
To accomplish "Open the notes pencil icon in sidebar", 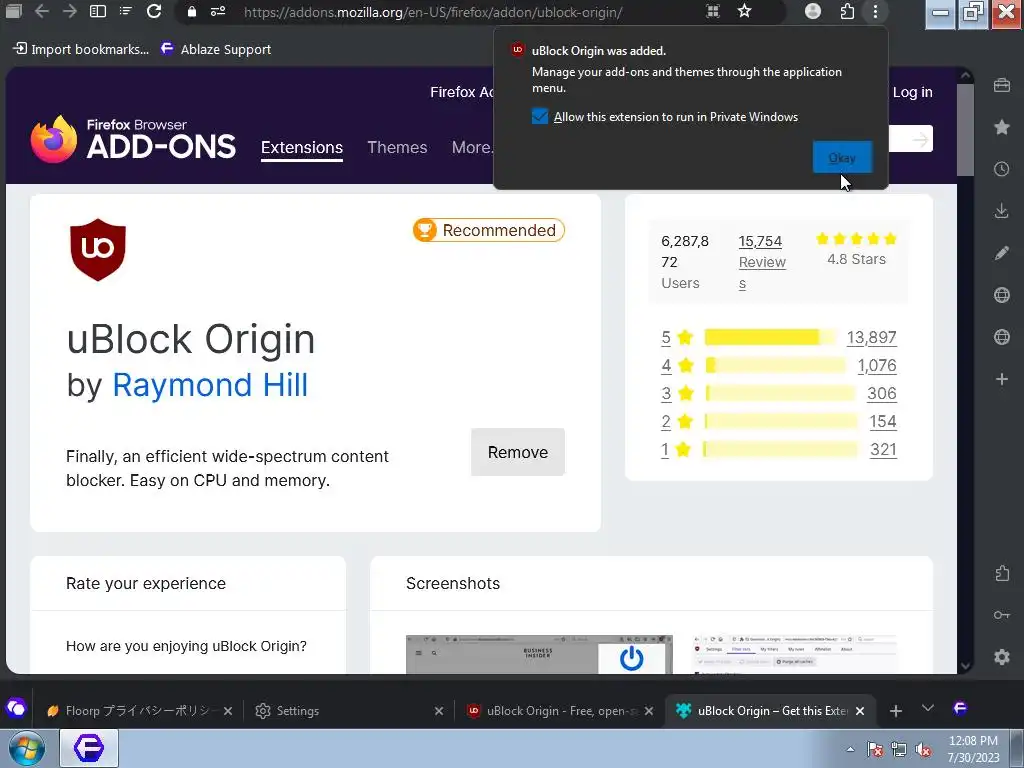I will (x=1002, y=253).
